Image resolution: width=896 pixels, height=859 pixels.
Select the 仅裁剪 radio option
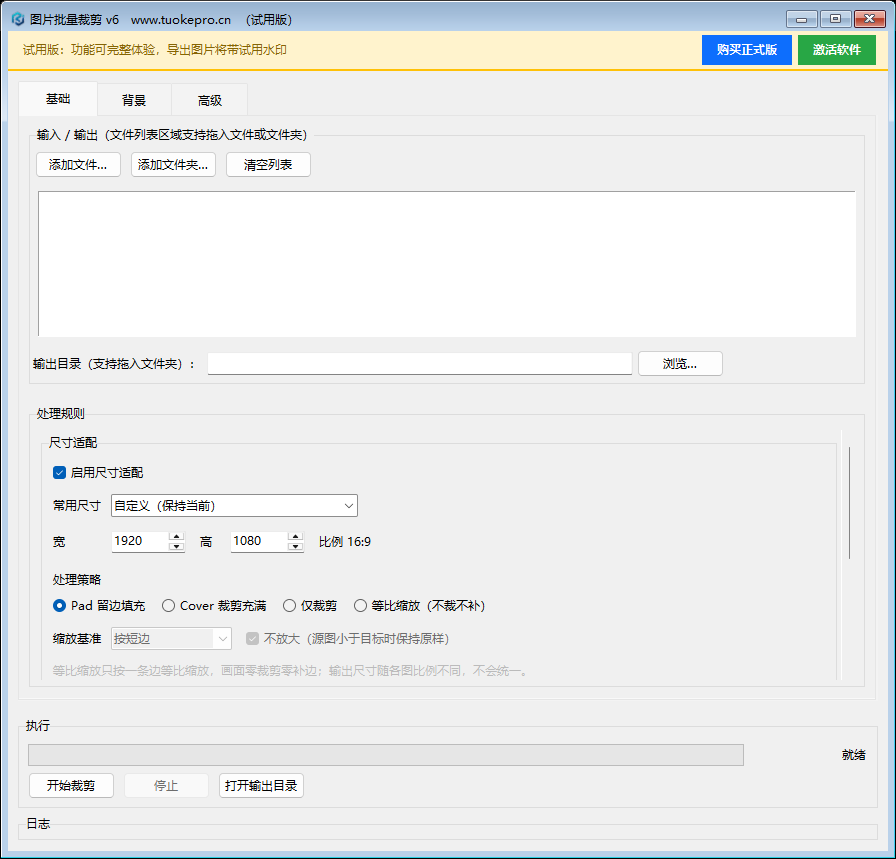310,606
